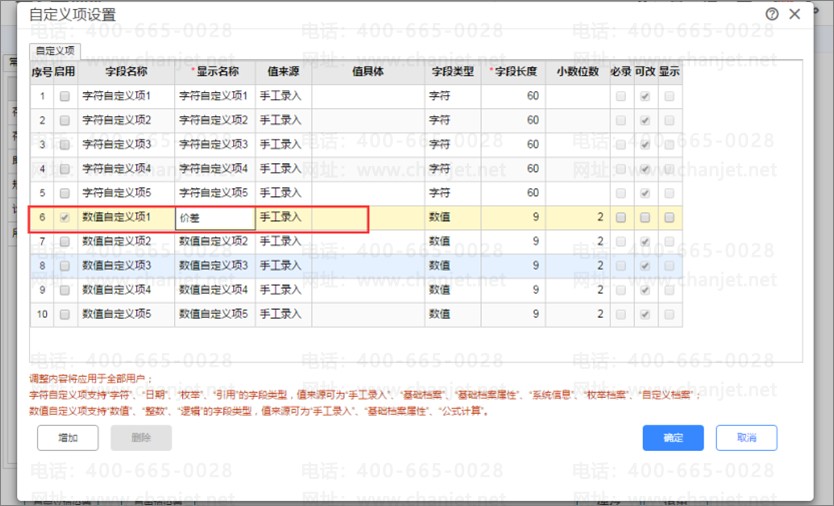Click the 增加 button
Image resolution: width=834 pixels, height=506 pixels.
(68, 438)
